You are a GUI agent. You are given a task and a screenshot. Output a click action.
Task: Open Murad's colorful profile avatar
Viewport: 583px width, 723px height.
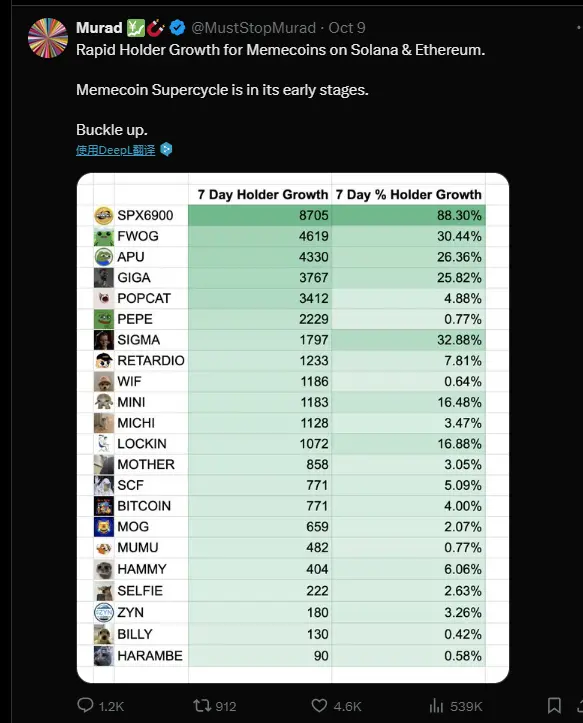[x=48, y=38]
